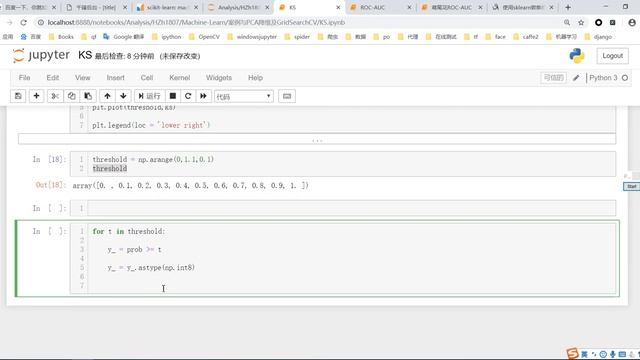Screen dimensions: 640x360
Task: Click the Python 3 kernel status circle
Action: (x=625, y=78)
